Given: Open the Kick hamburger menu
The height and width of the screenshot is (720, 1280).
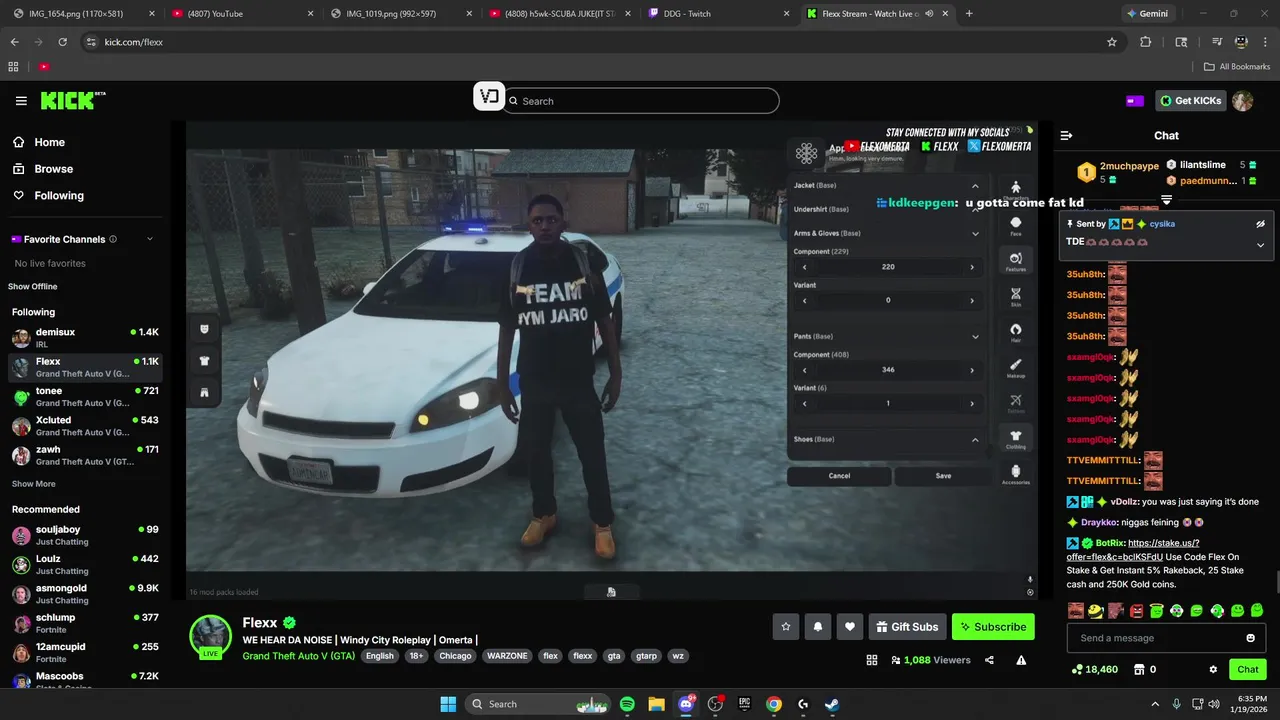Looking at the screenshot, I should (x=21, y=101).
